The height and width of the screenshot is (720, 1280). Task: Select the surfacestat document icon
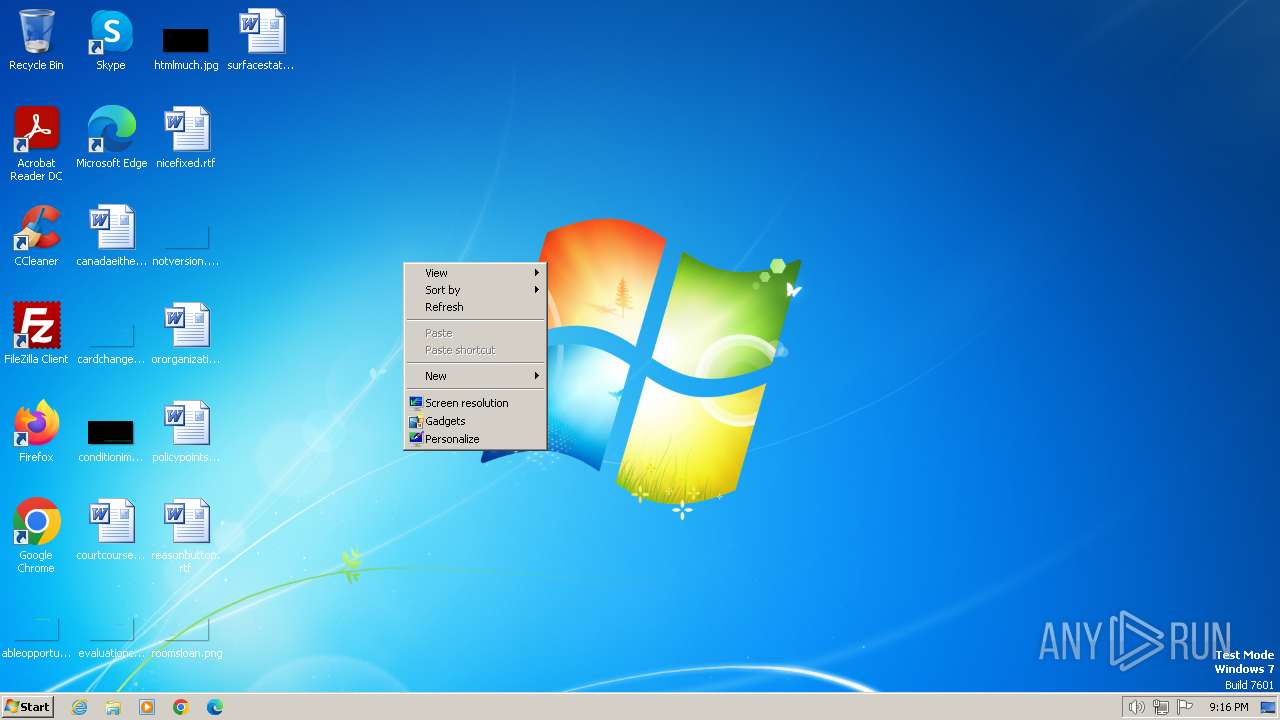pyautogui.click(x=261, y=40)
